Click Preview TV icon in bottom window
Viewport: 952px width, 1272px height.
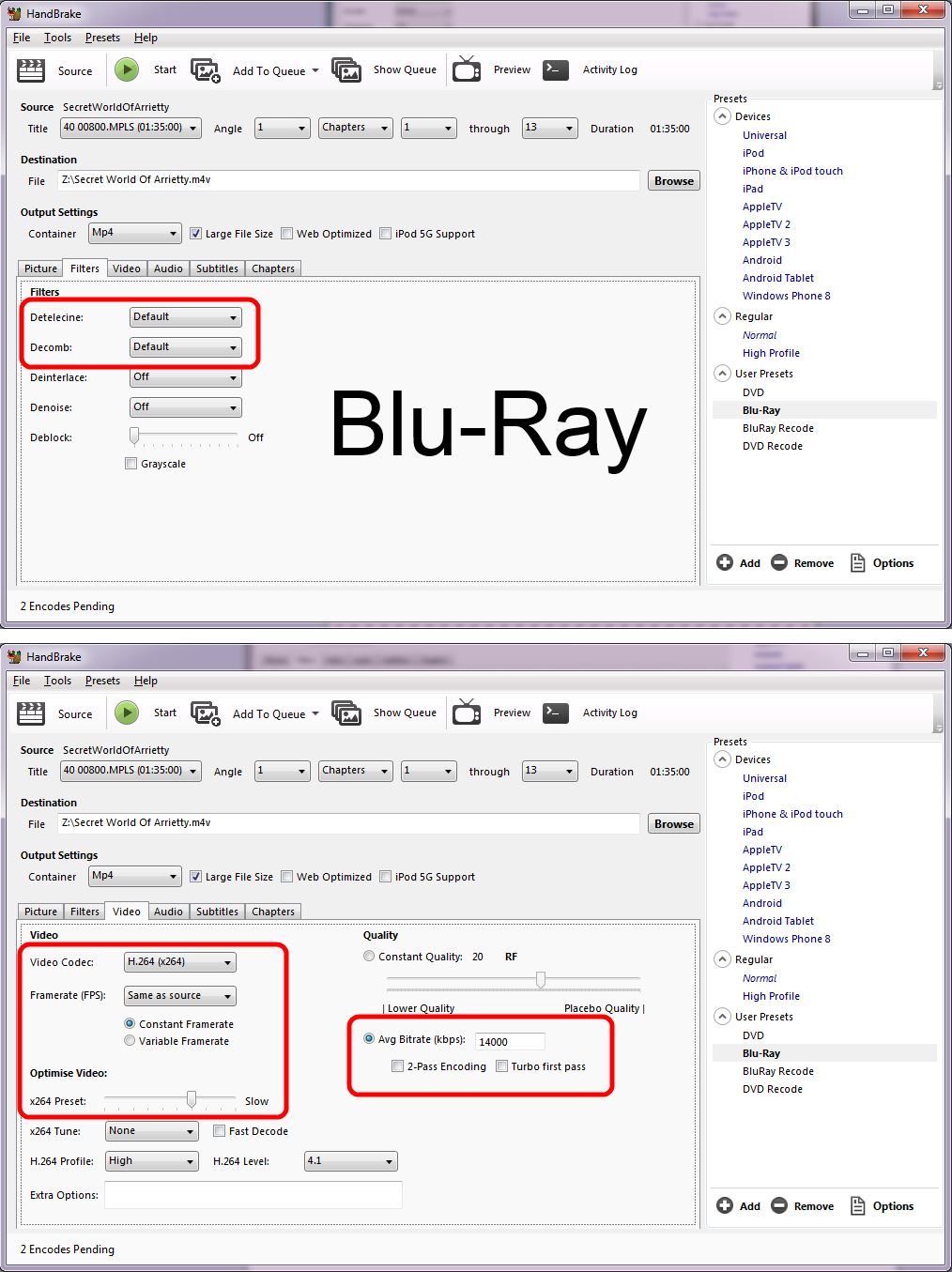(x=467, y=713)
